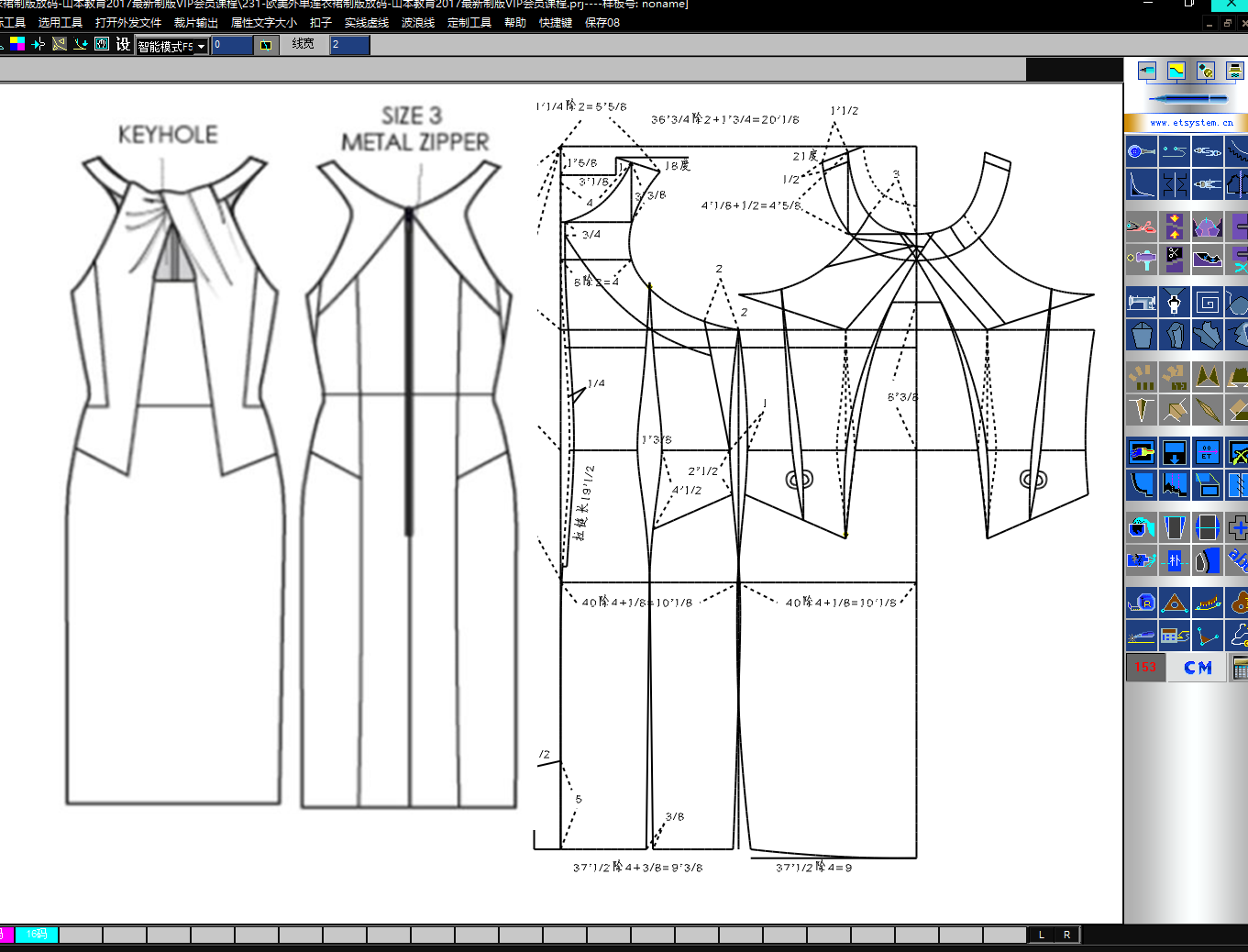The width and height of the screenshot is (1248, 952).
Task: Select the cyan 16码 size cell
Action: pos(37,935)
